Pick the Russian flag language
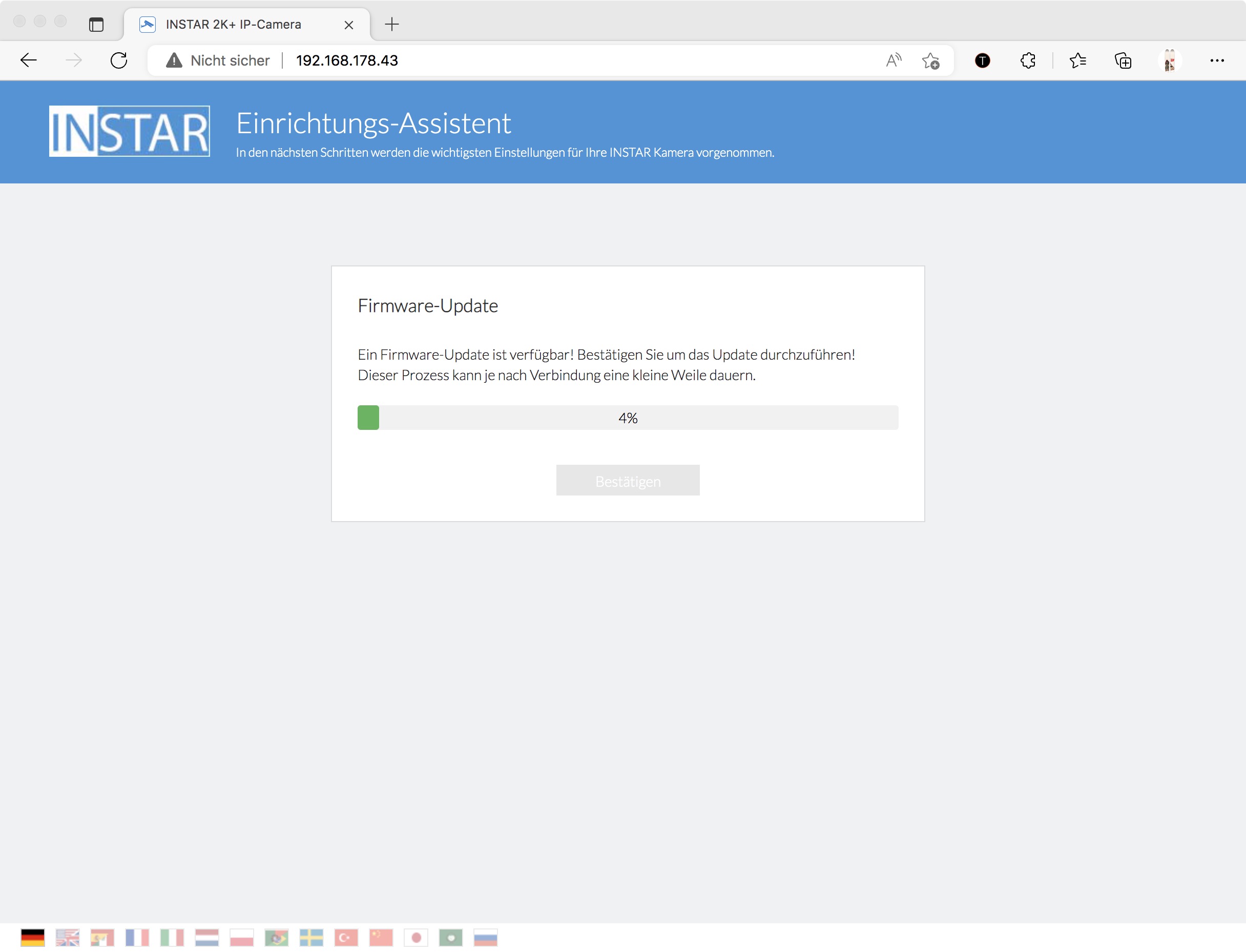 [486, 937]
